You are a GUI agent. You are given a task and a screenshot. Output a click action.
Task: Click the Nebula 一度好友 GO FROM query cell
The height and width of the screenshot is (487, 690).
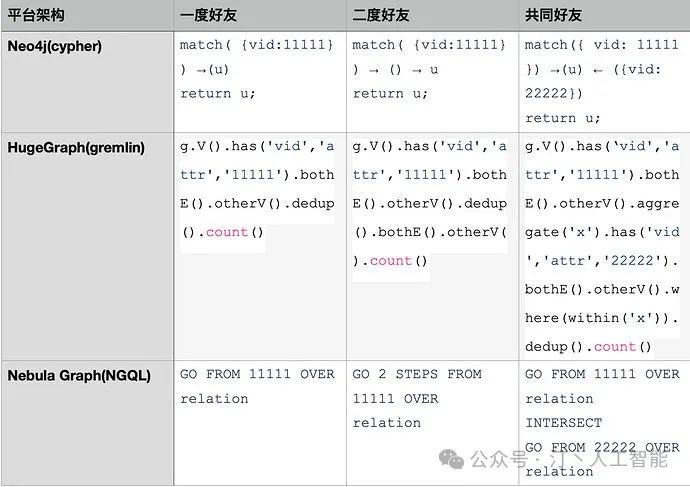(257, 386)
